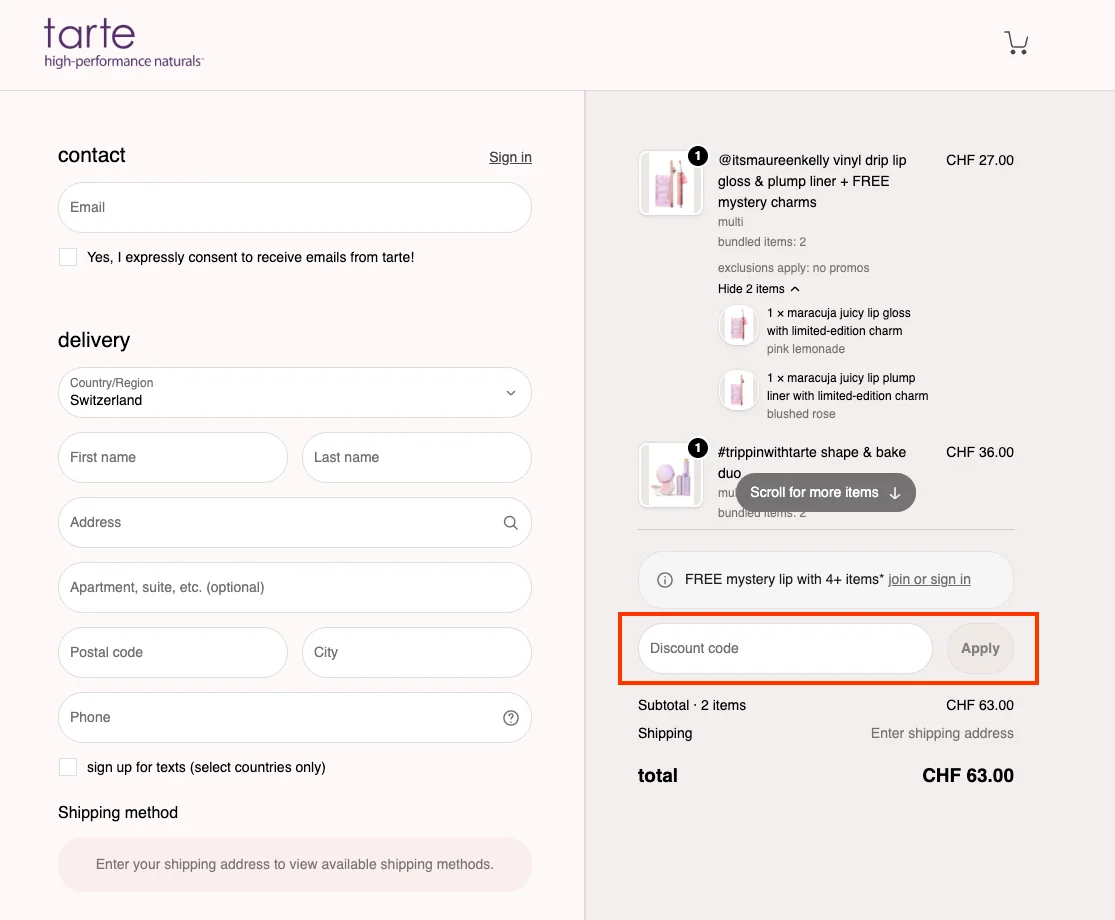Apply the discount code

point(979,648)
